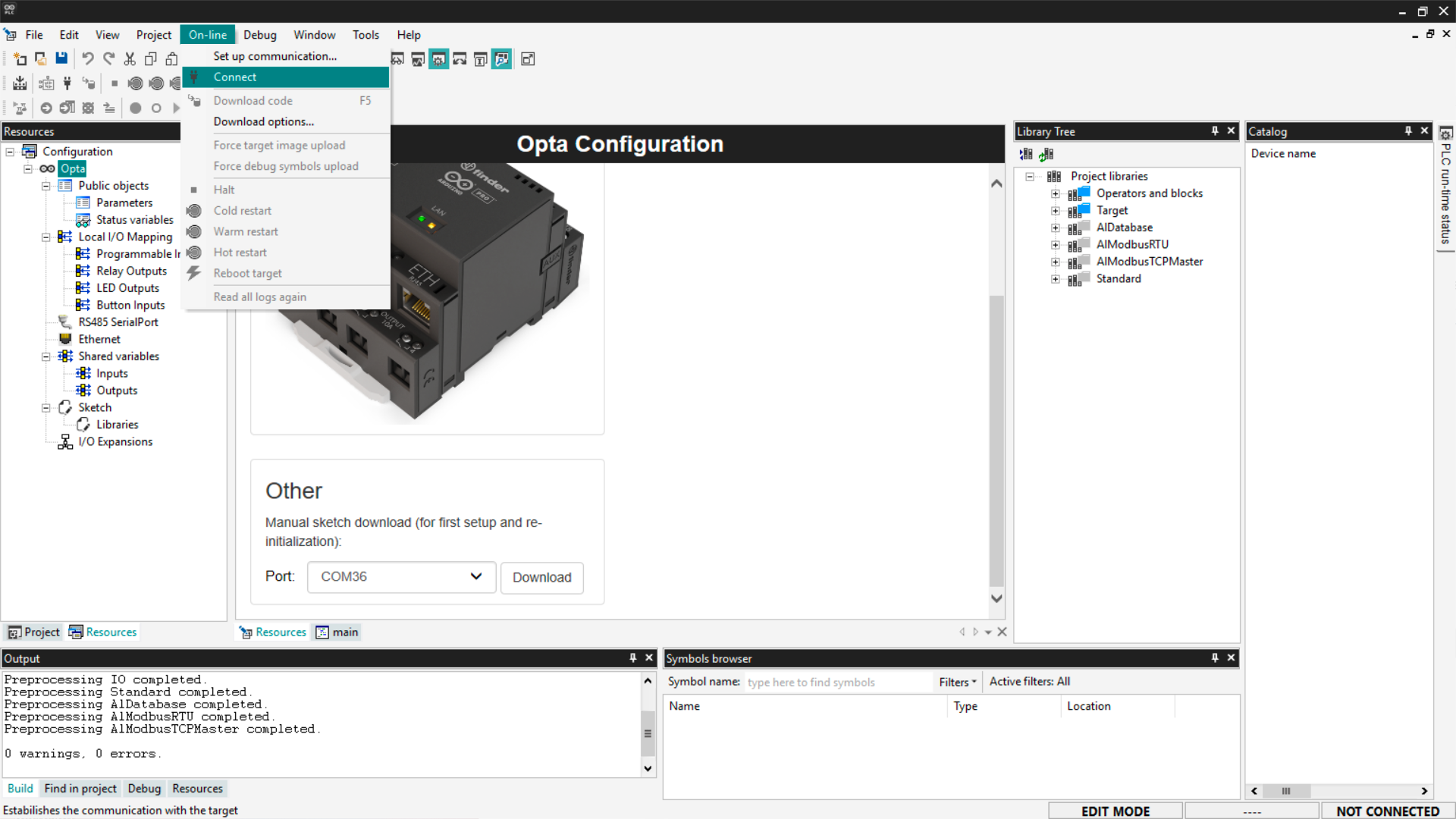The height and width of the screenshot is (819, 1456).
Task: Open the Filters button in Symbols browser
Action: pos(957,682)
